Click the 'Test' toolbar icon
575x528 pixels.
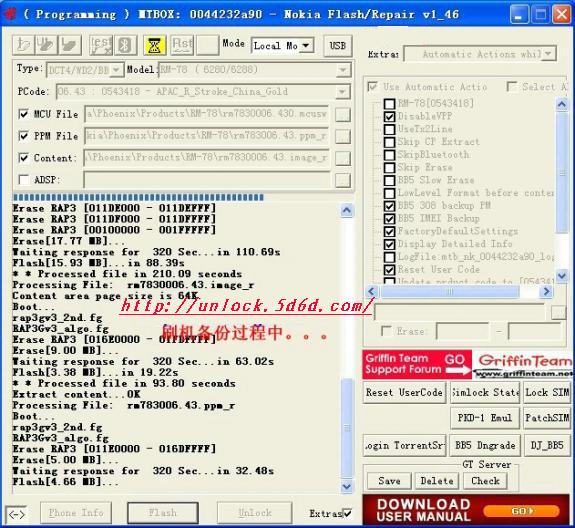coord(101,45)
